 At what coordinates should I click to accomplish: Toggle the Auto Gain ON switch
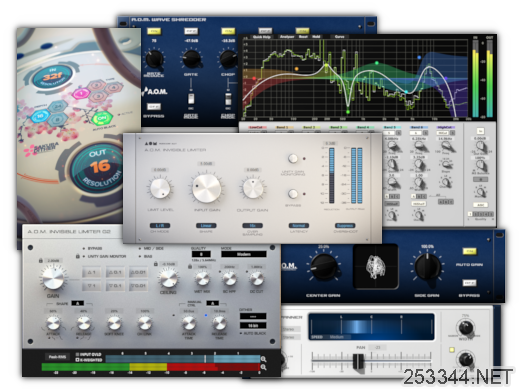click(x=469, y=251)
